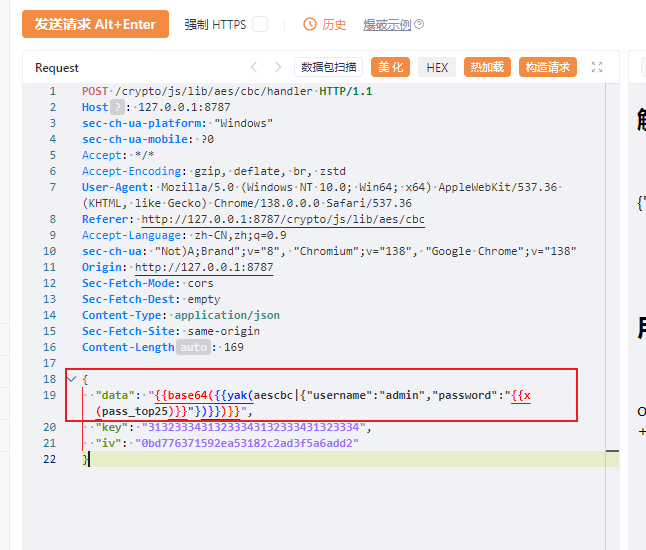This screenshot has height=550, width=646.
Task: Toggle the 热加载 hot-load button
Action: 487,67
